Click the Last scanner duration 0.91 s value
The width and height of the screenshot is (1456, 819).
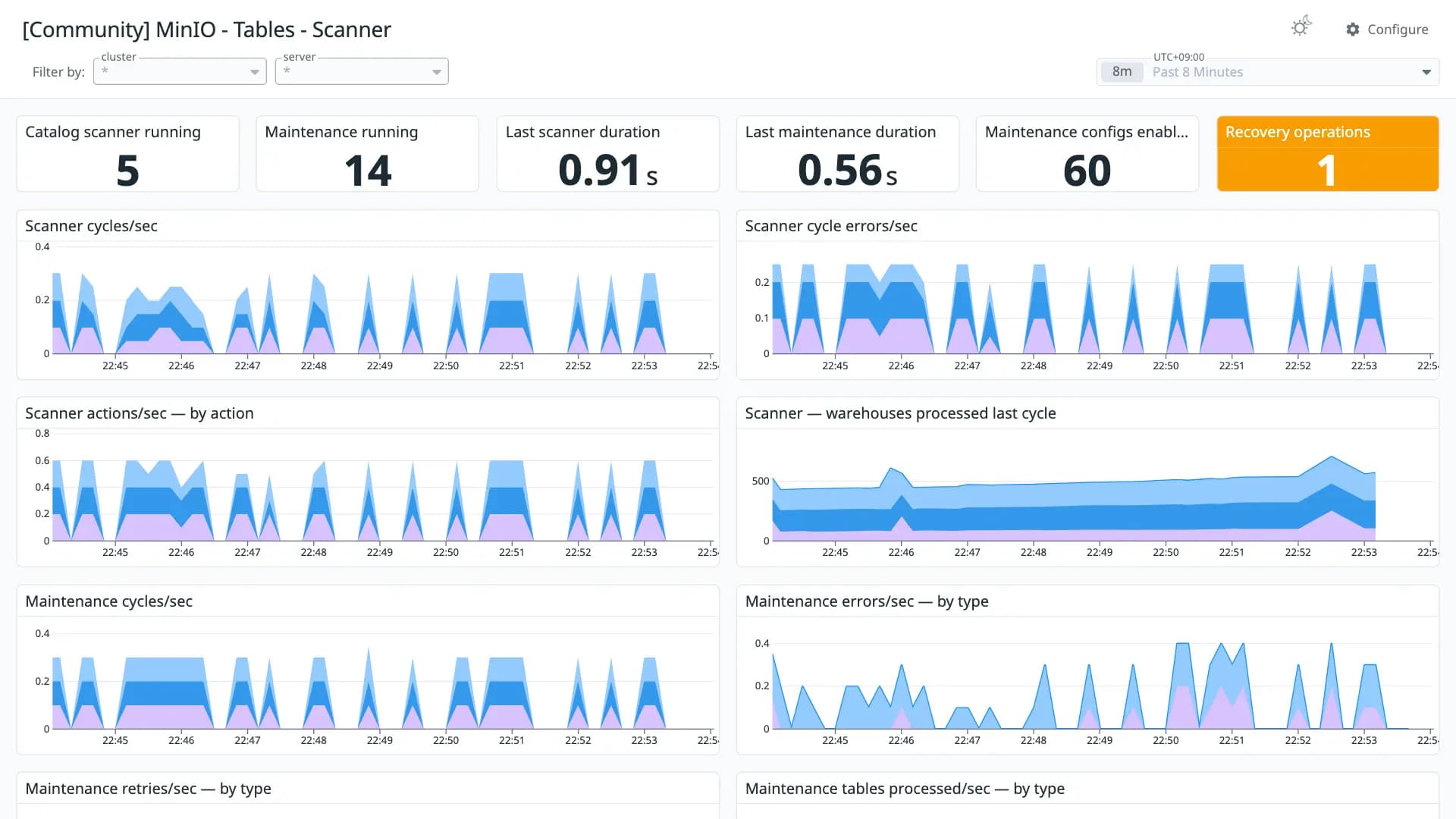[607, 170]
